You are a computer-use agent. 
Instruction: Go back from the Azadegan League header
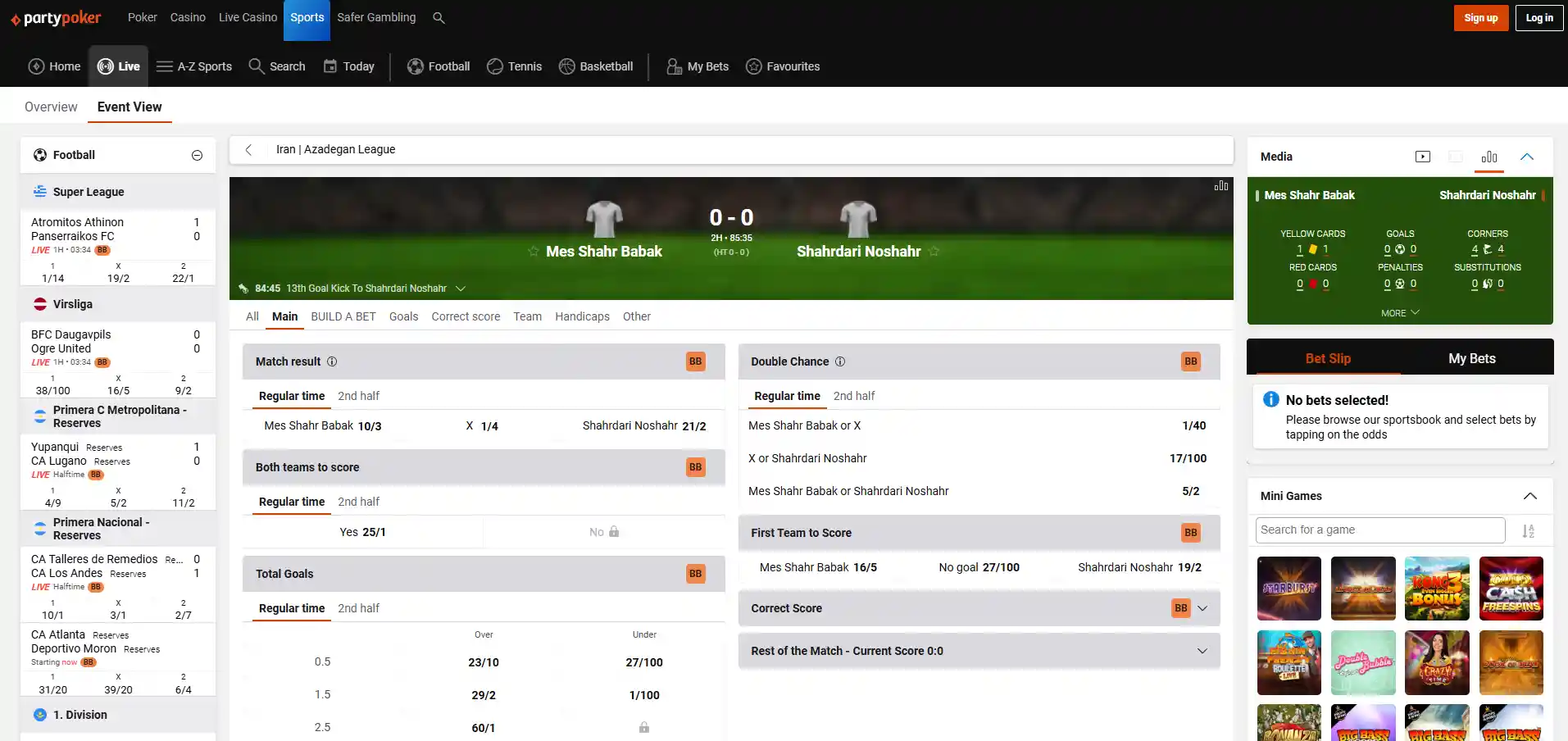click(248, 150)
